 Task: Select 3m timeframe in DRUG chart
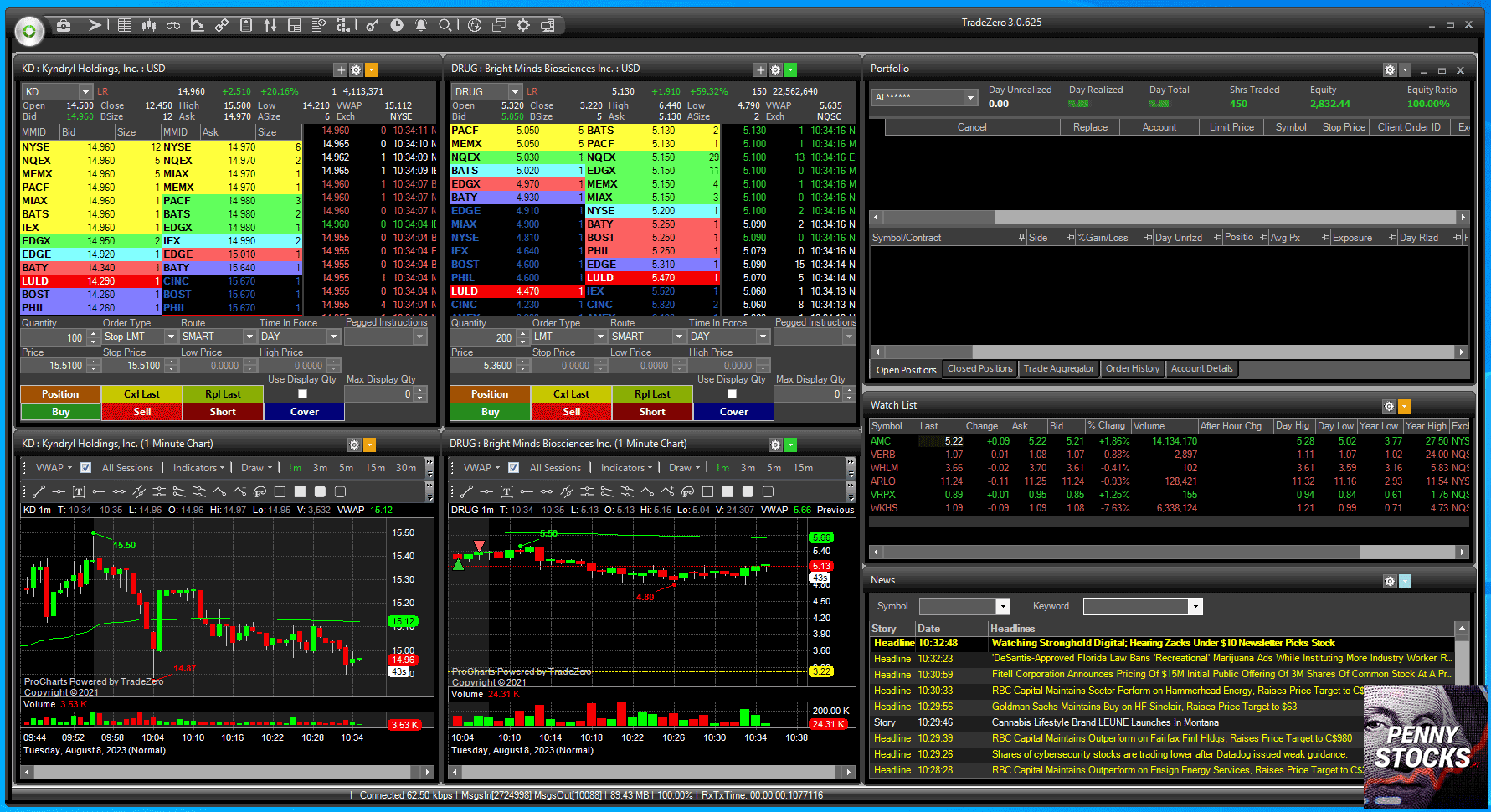(x=748, y=468)
